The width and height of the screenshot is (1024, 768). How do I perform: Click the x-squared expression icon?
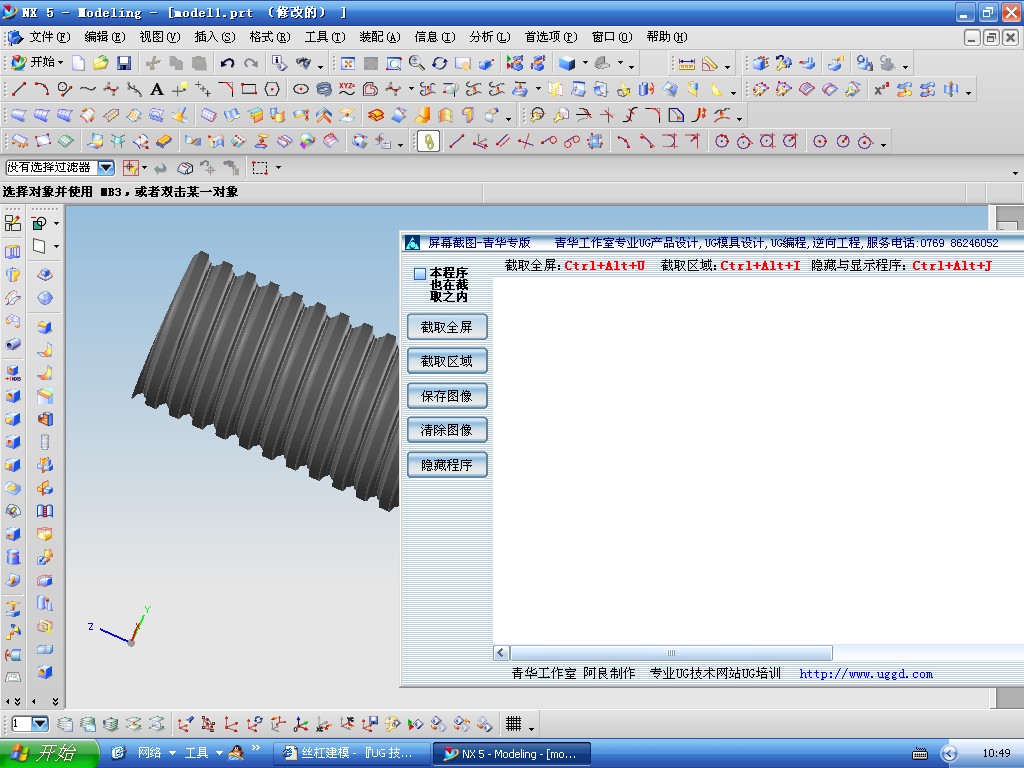pos(881,89)
